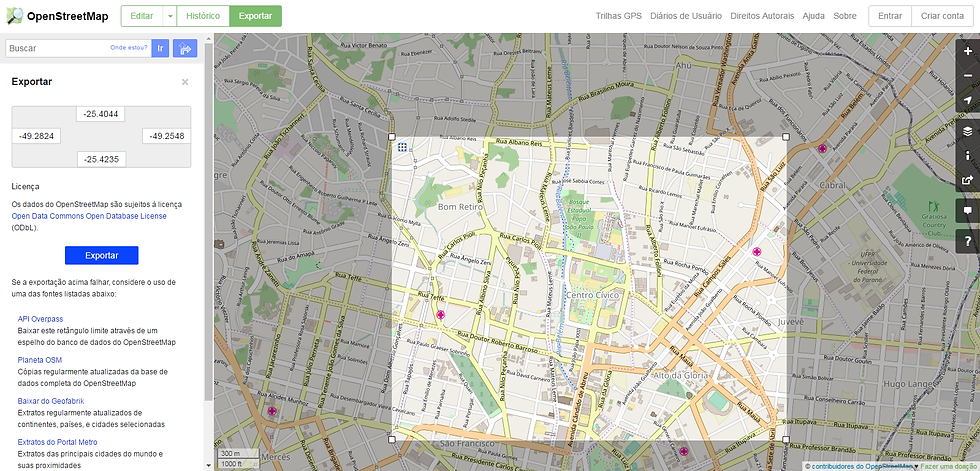The image size is (980, 471).
Task: Open the Editar dropdown arrow
Action: (x=169, y=16)
